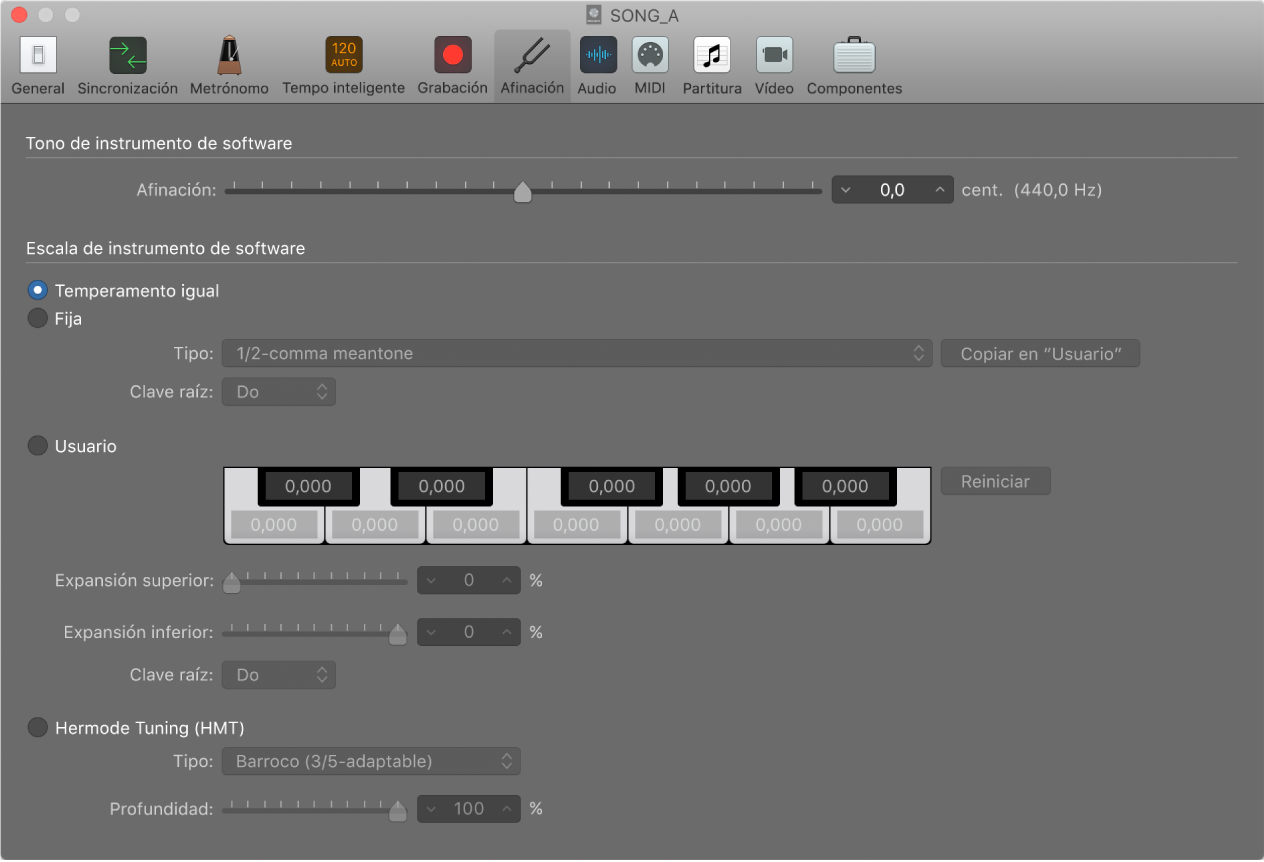Open Tempo inteligente settings icon
1264x862 pixels.
343,56
